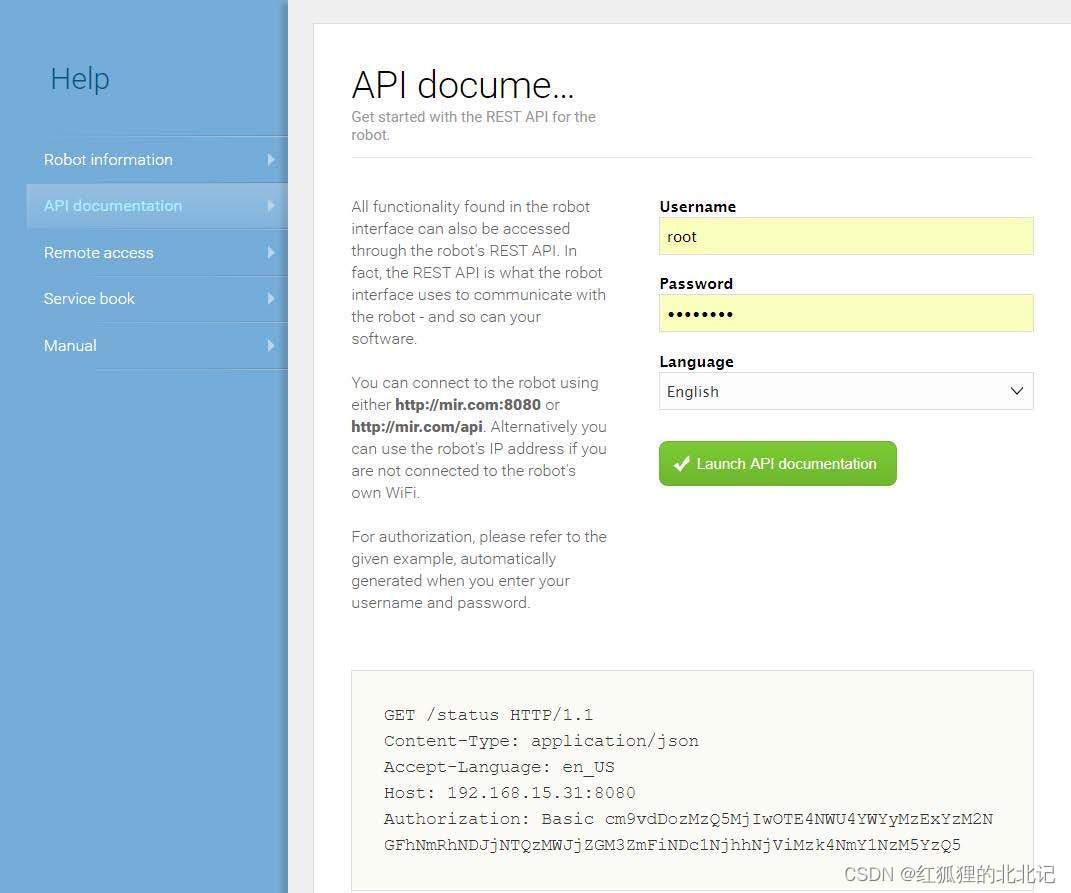This screenshot has height=893, width=1071.
Task: Open Service book section
Action: pyautogui.click(x=157, y=299)
